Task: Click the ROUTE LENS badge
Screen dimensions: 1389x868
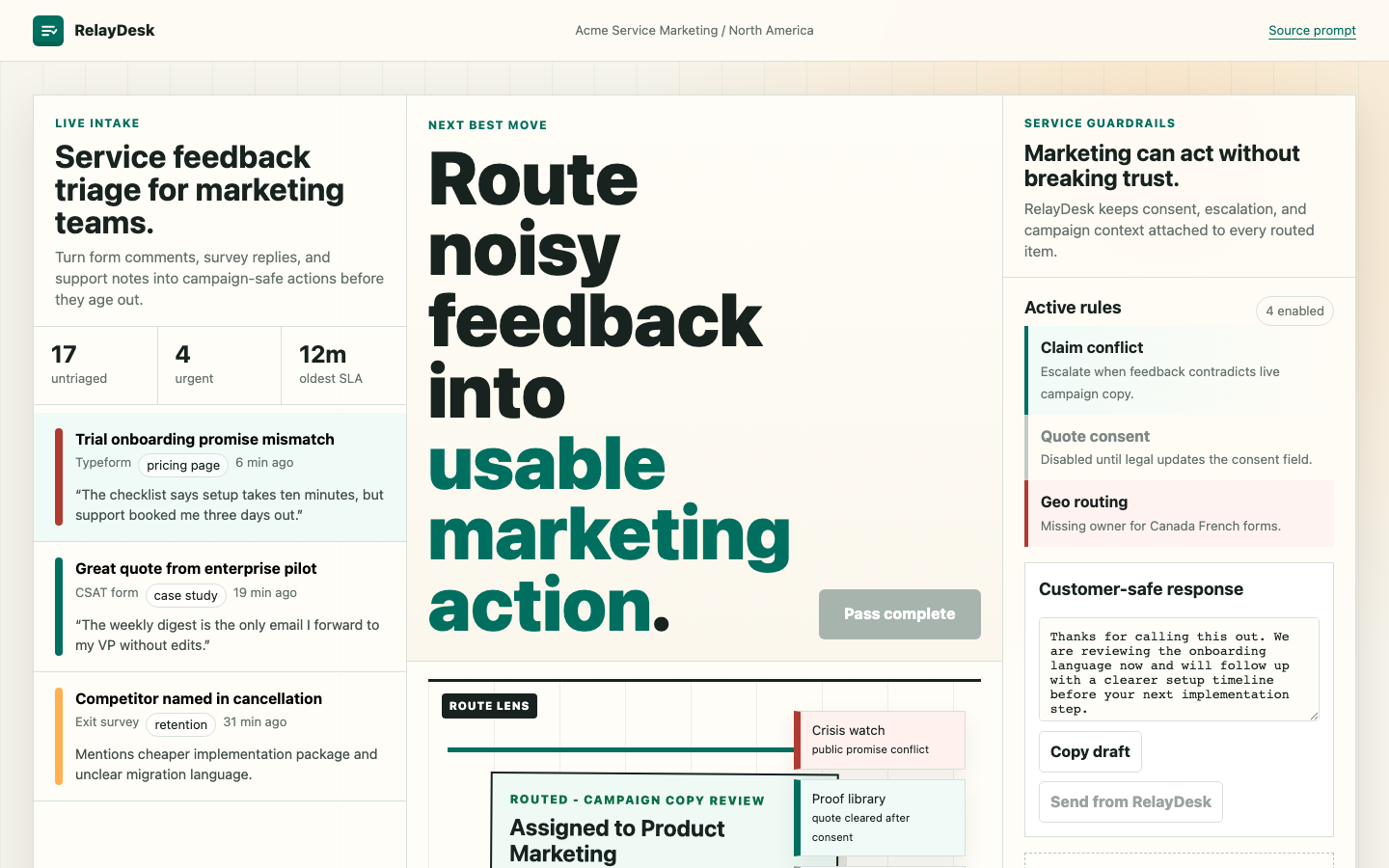Action: [x=489, y=706]
